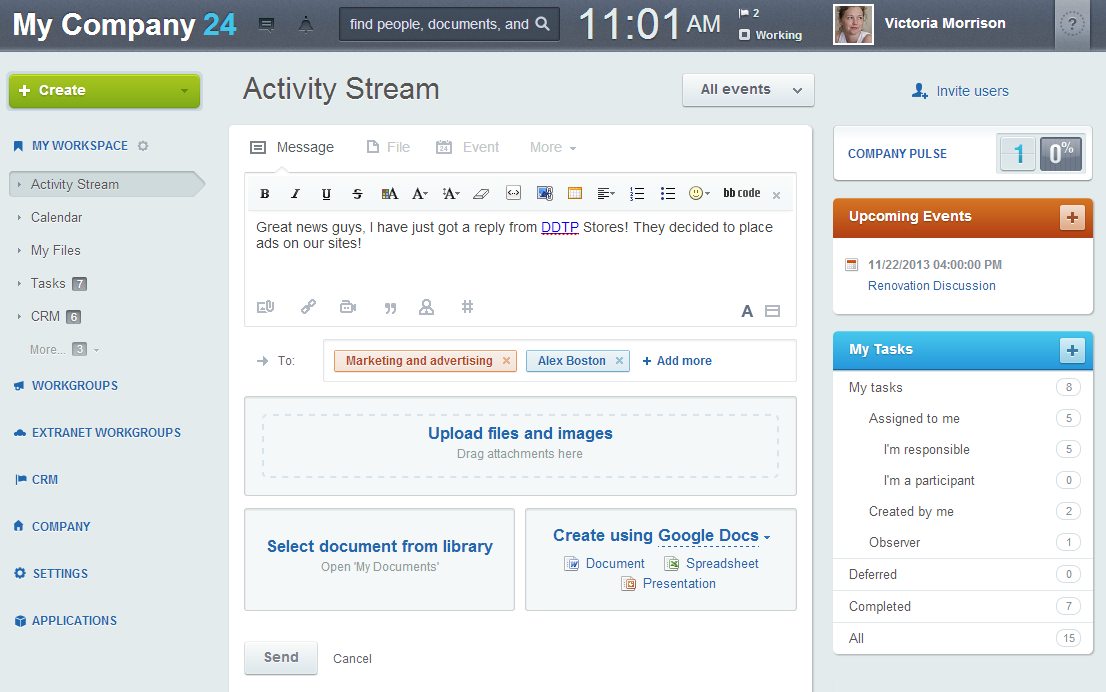The width and height of the screenshot is (1106, 692).
Task: Click the numbered list icon
Action: [x=637, y=193]
